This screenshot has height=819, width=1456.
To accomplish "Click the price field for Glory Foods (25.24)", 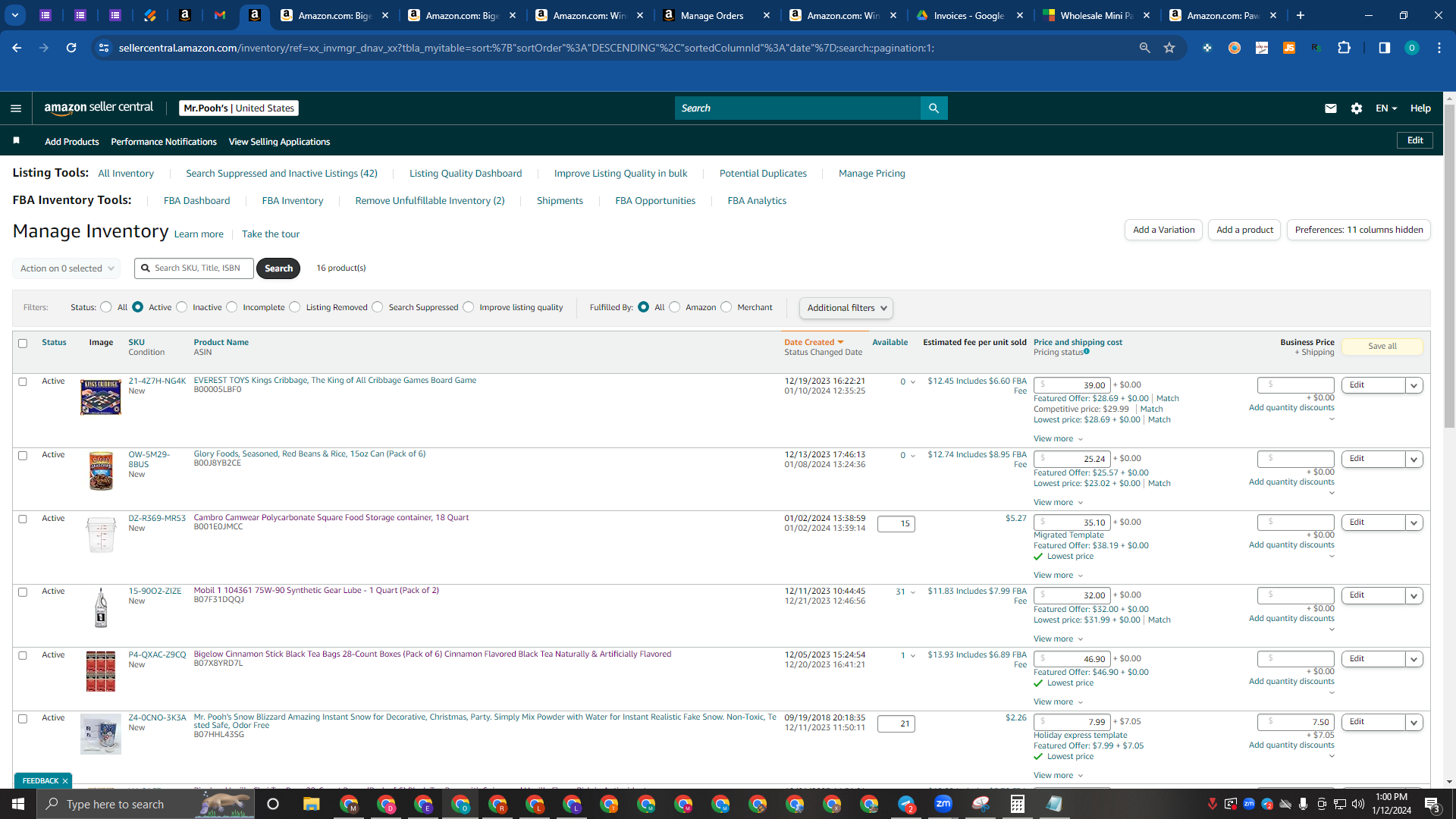I will pos(1072,460).
